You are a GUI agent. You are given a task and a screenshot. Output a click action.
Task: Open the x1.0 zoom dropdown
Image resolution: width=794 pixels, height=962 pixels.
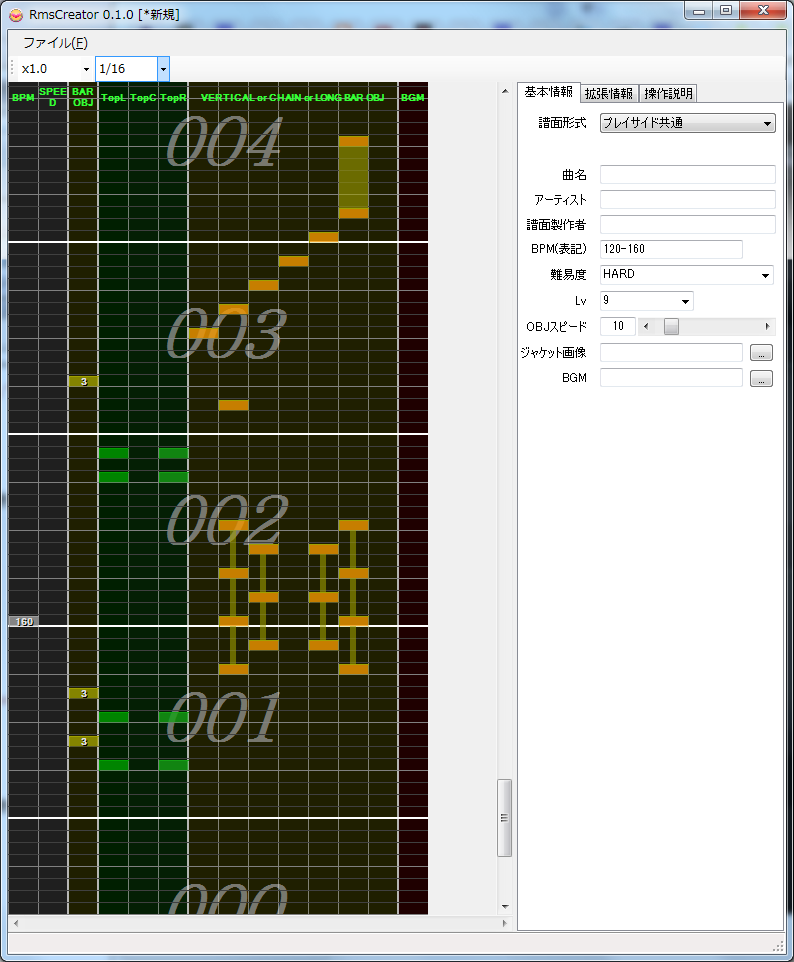(86, 69)
